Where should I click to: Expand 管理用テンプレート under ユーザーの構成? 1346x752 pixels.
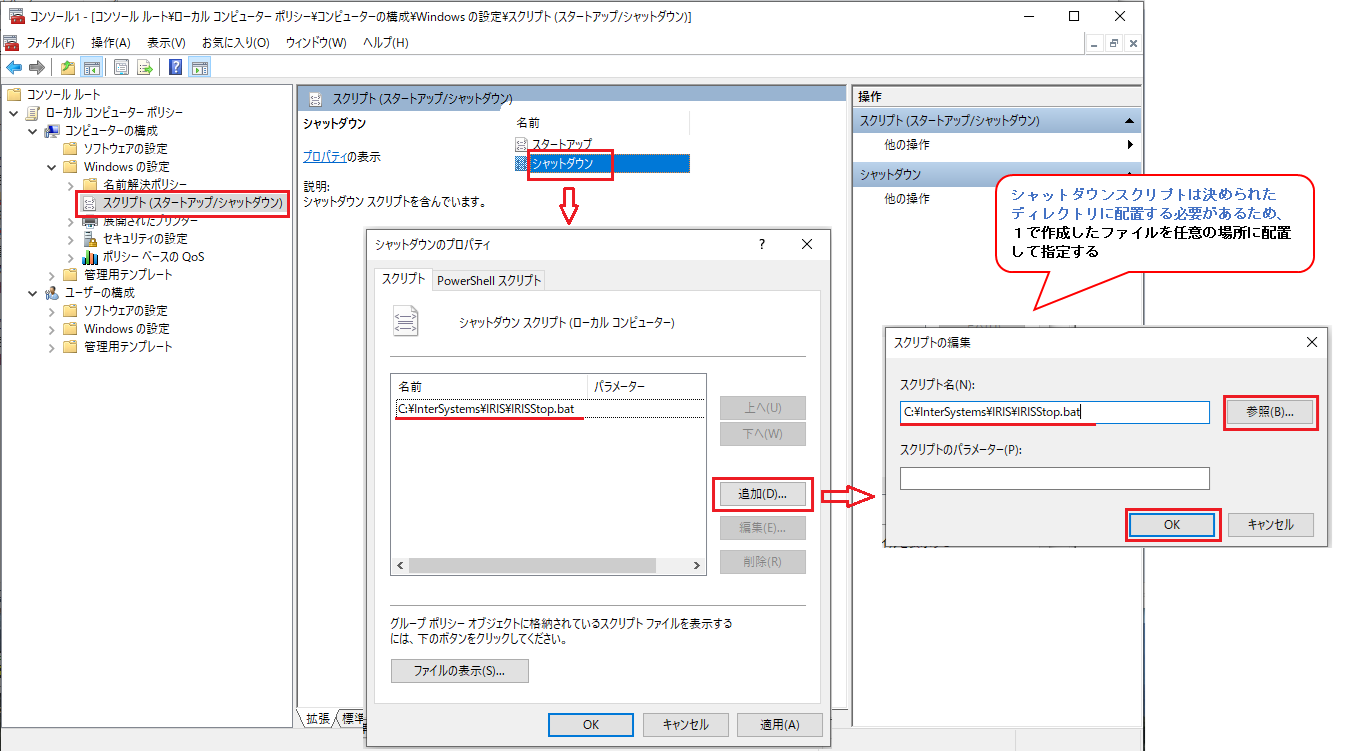(x=52, y=347)
